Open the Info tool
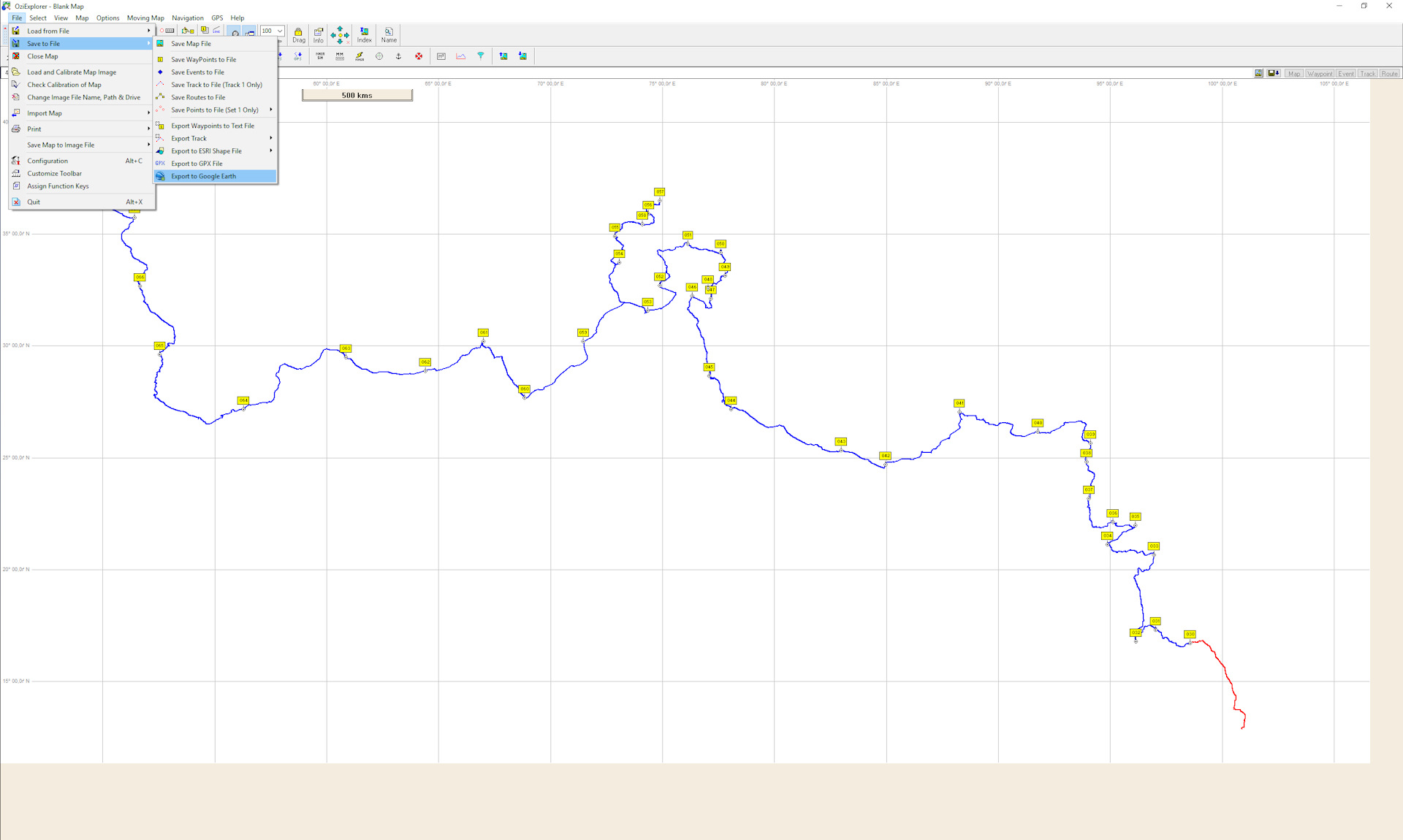This screenshot has width=1403, height=840. (319, 34)
